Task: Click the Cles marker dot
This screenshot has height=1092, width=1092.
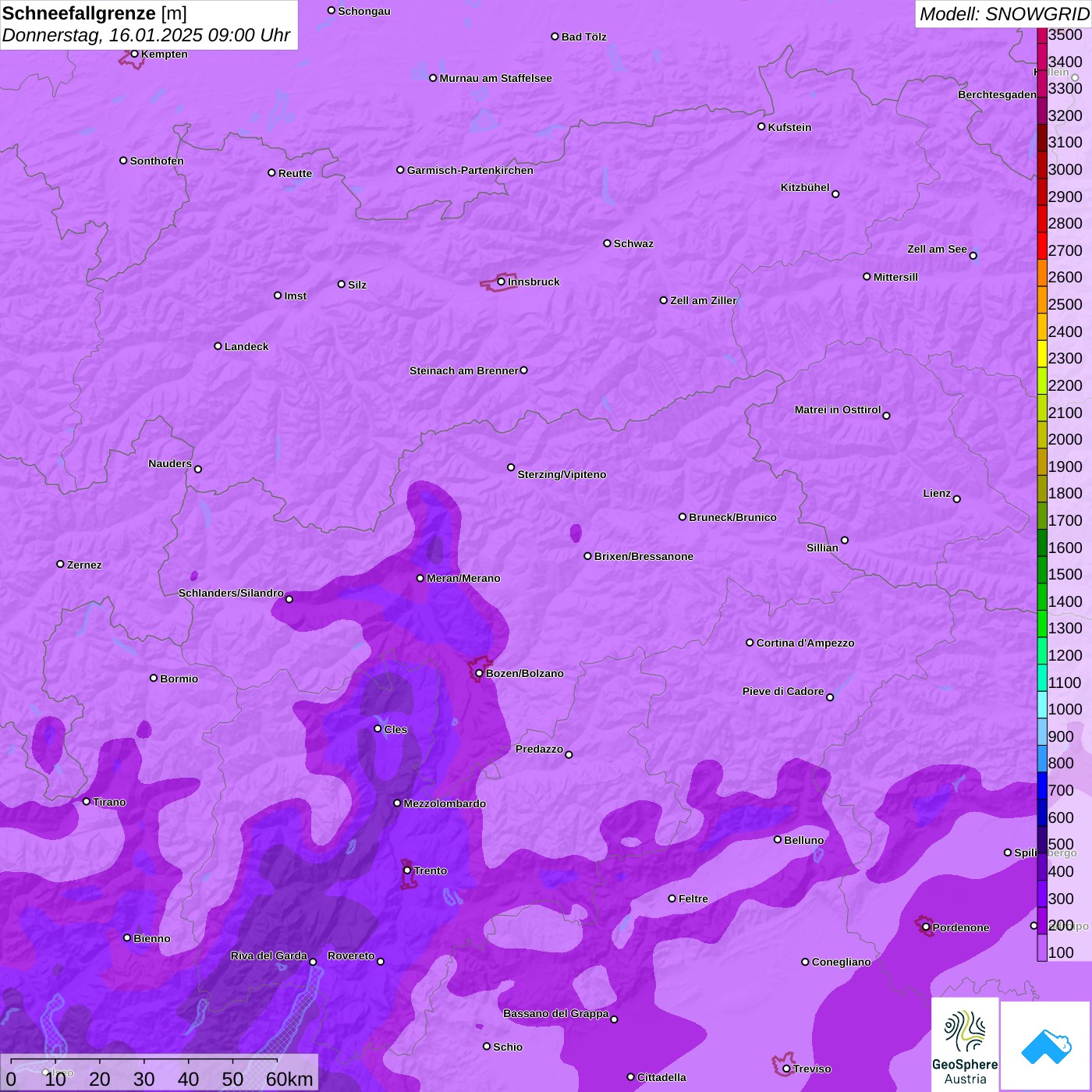Action: pyautogui.click(x=378, y=729)
